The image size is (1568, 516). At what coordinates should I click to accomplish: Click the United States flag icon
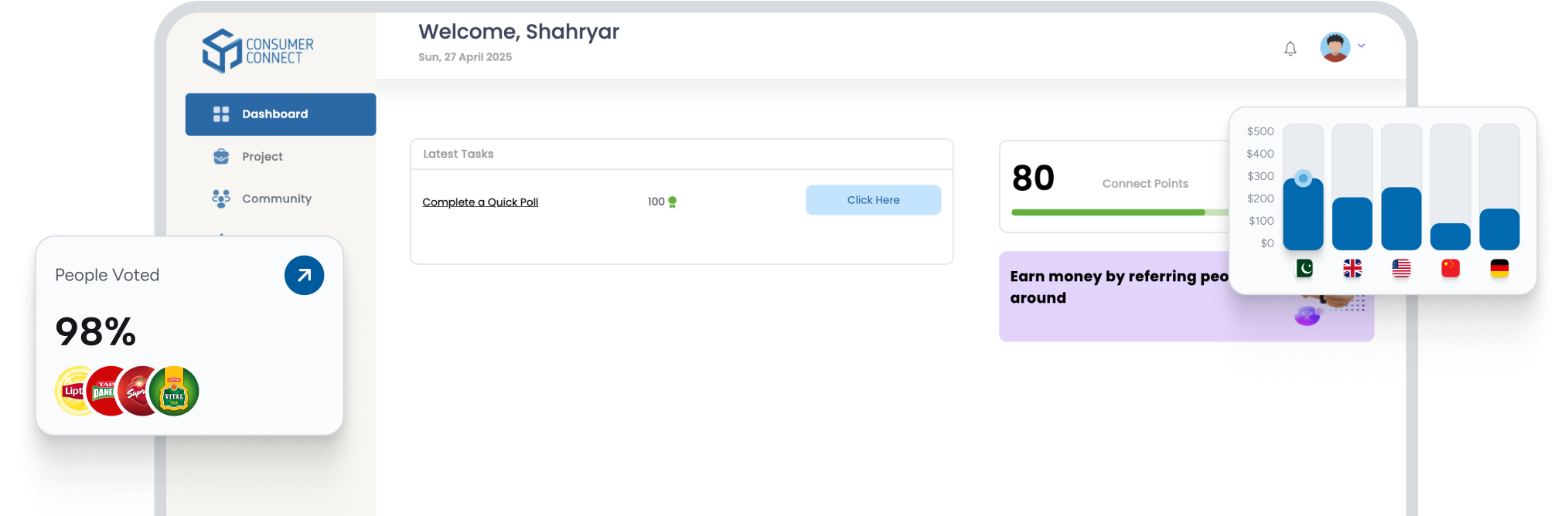(x=1401, y=268)
